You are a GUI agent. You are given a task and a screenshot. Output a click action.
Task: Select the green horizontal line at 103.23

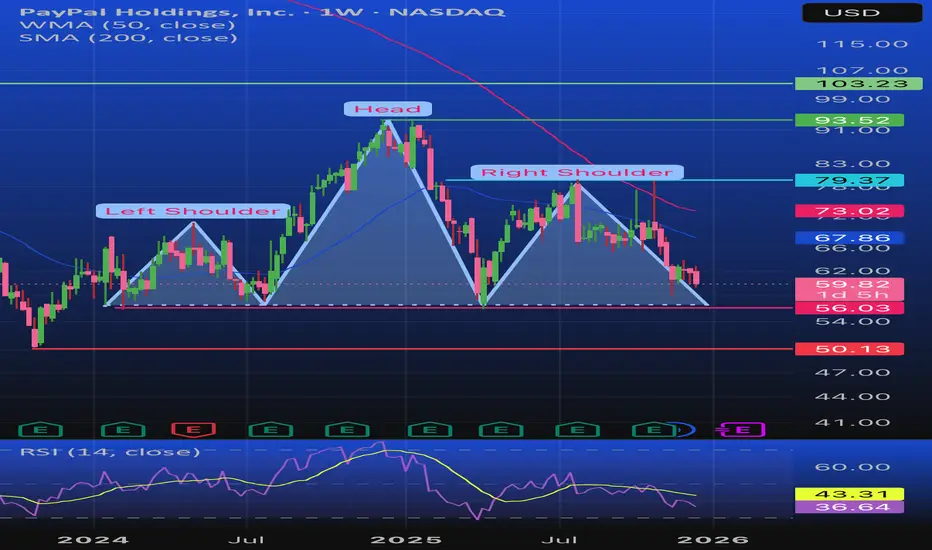click(397, 84)
